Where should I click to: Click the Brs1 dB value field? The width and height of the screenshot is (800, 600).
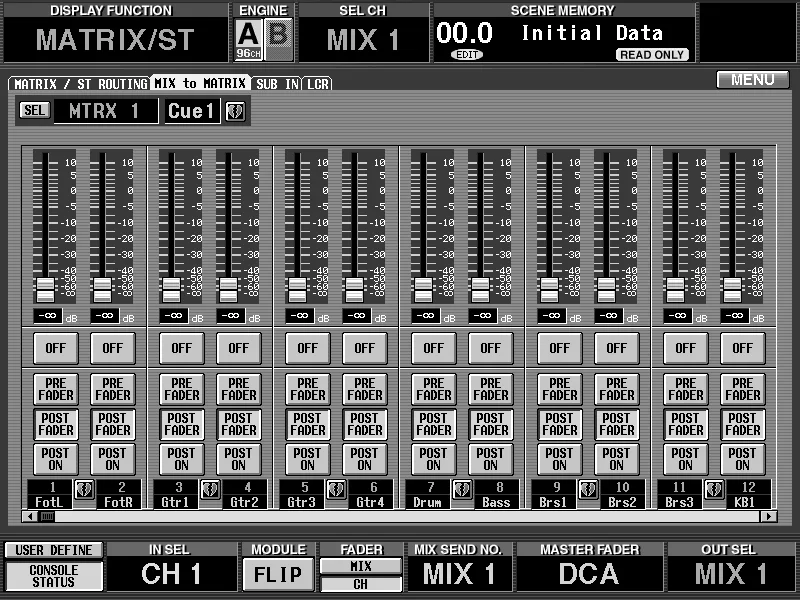point(552,316)
